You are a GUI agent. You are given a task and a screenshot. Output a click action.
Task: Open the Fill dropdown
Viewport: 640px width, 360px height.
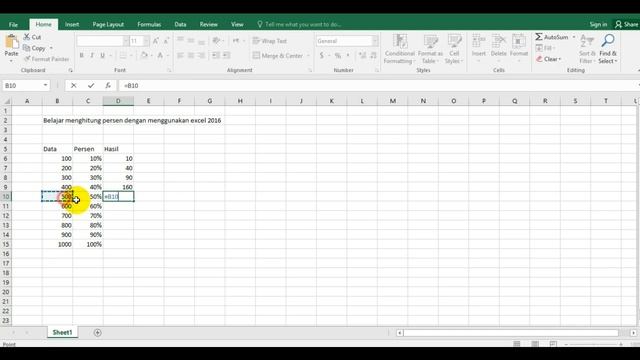(x=546, y=48)
